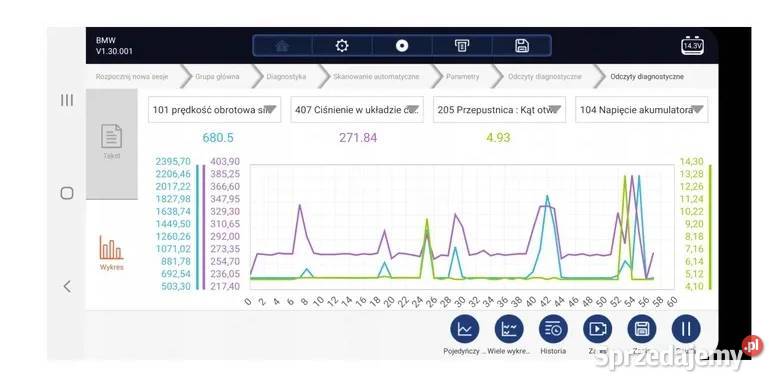Go to greyed Odczyty diagnostyczne breadcrumb
Screen dimensions: 783x390
tap(545, 77)
